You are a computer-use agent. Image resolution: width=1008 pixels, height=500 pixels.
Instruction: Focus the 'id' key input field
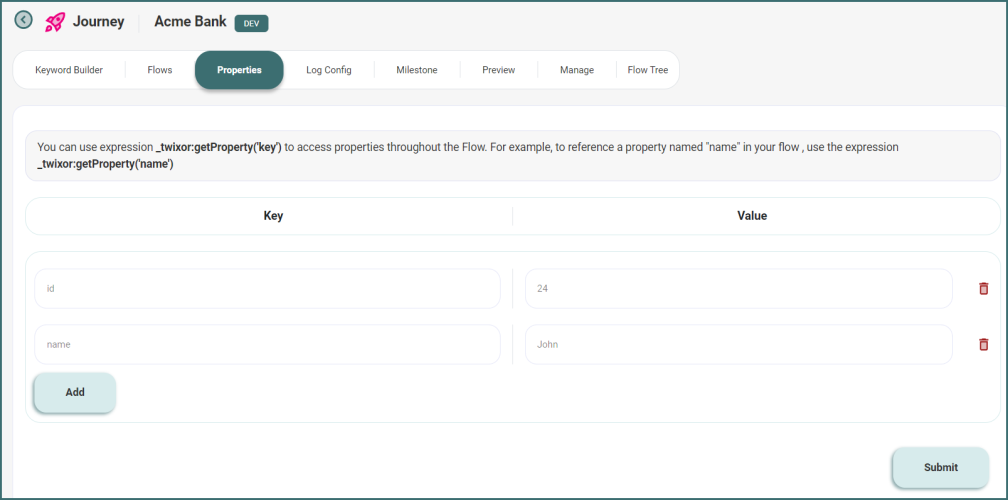click(x=267, y=288)
